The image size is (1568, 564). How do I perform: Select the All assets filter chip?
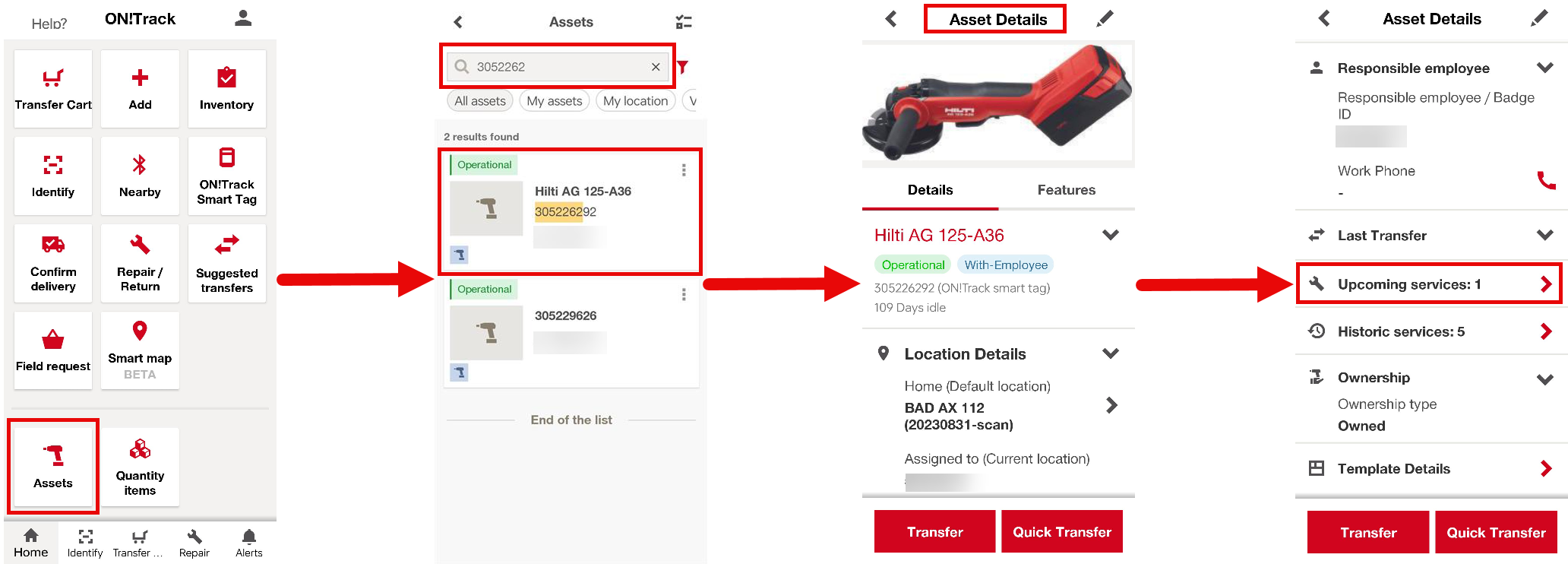point(479,101)
